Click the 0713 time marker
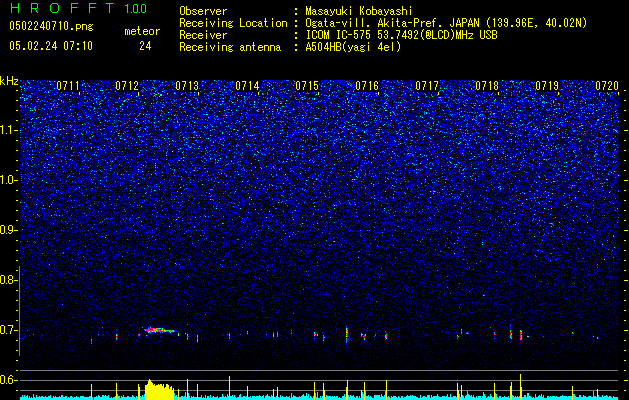 tap(187, 86)
